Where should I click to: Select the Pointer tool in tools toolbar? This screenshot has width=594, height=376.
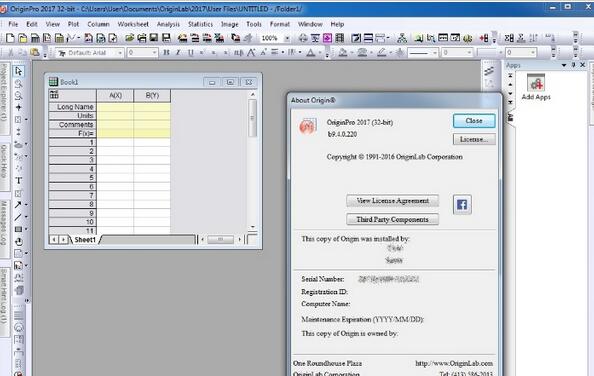pyautogui.click(x=18, y=71)
